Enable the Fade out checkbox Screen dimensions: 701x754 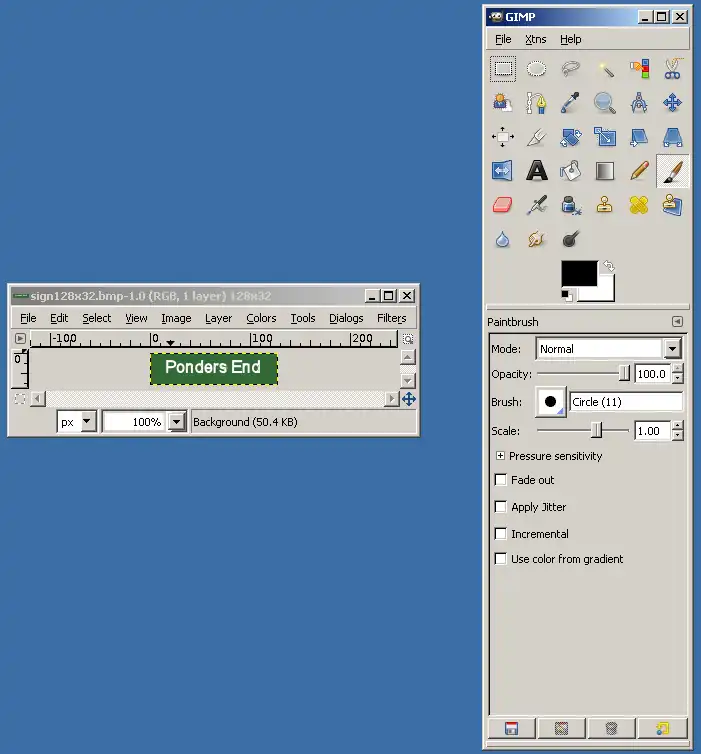(x=501, y=480)
